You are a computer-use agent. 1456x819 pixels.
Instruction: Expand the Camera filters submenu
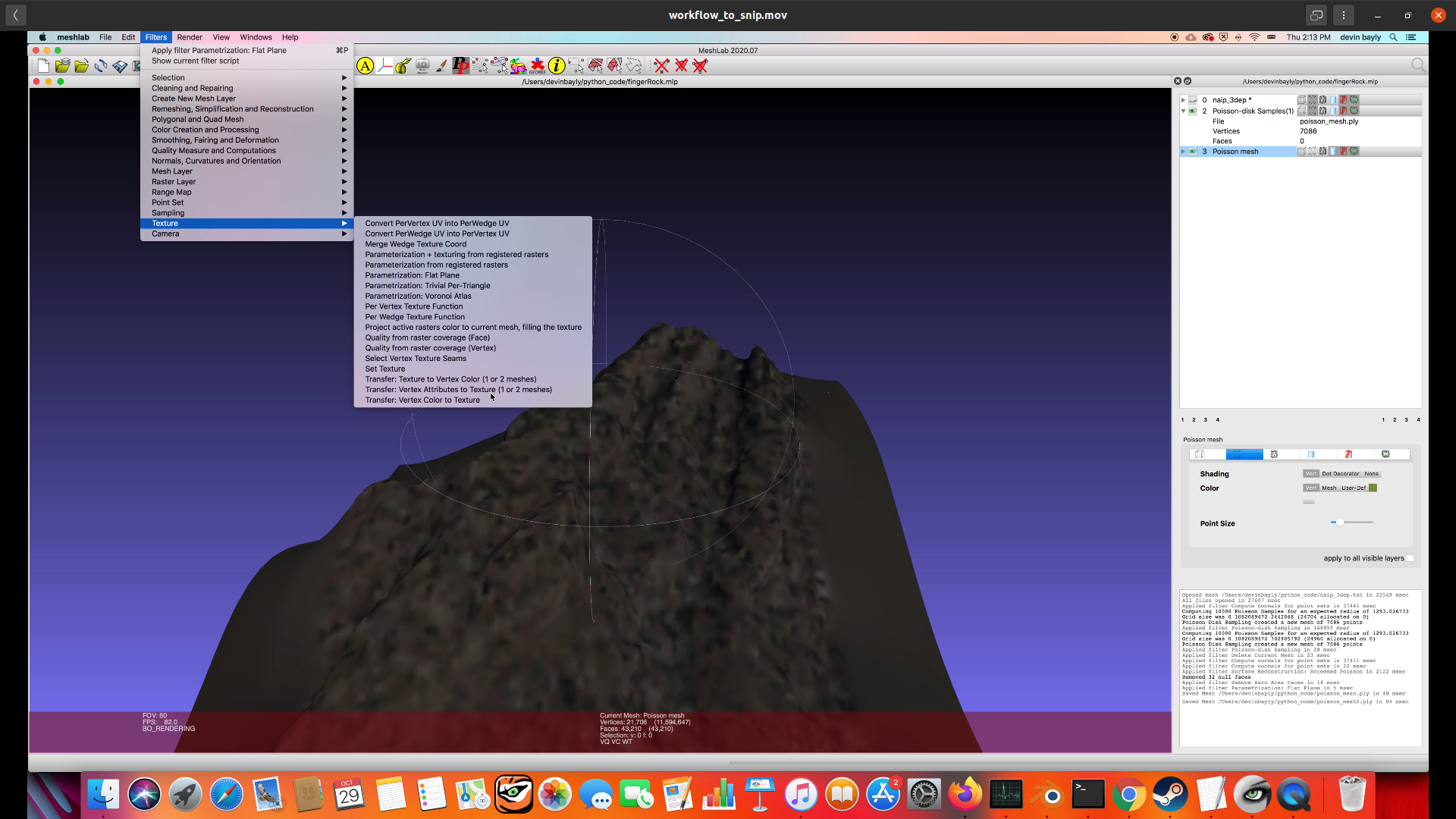click(x=246, y=234)
